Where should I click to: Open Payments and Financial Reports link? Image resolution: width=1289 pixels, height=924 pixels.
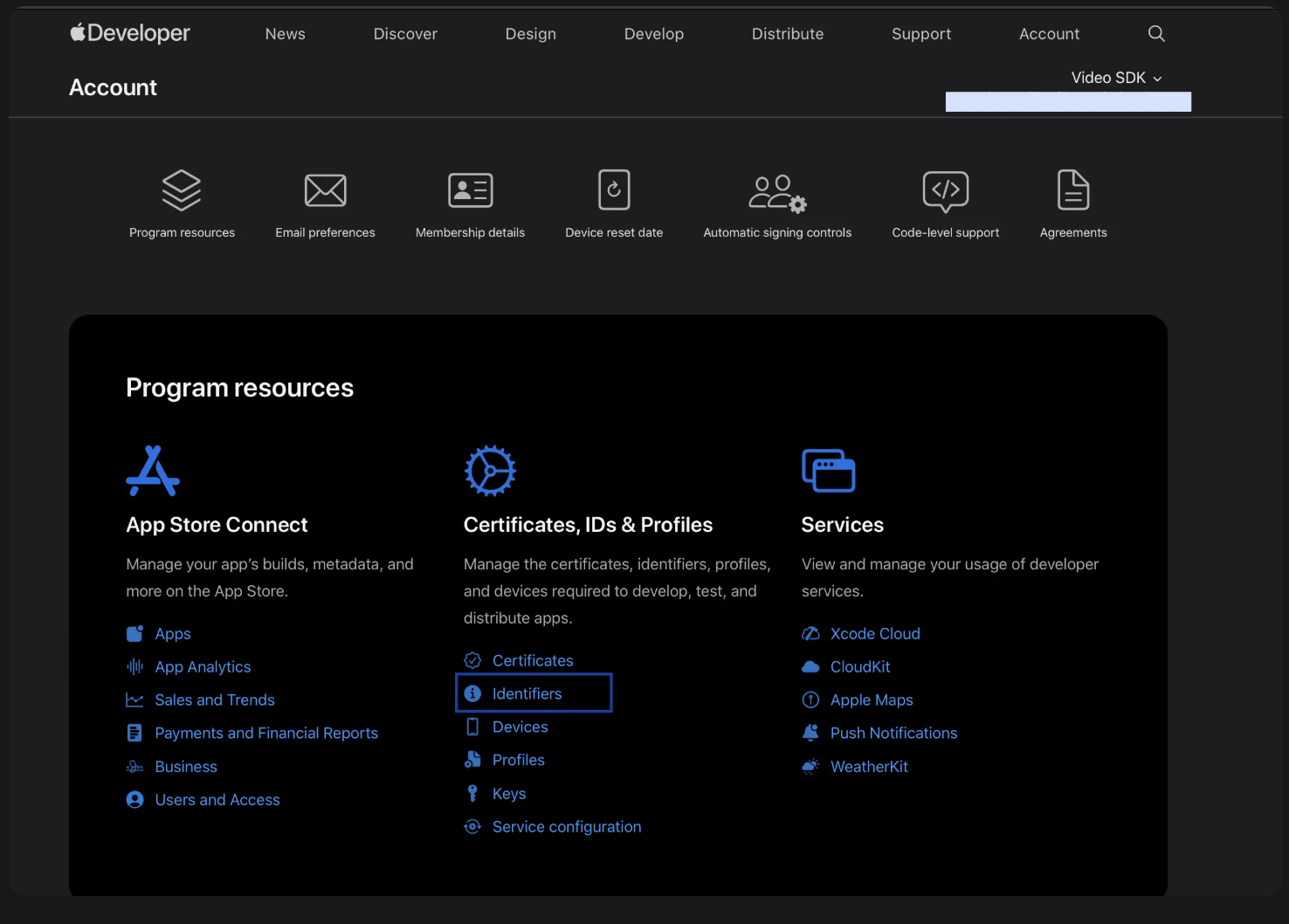tap(266, 734)
